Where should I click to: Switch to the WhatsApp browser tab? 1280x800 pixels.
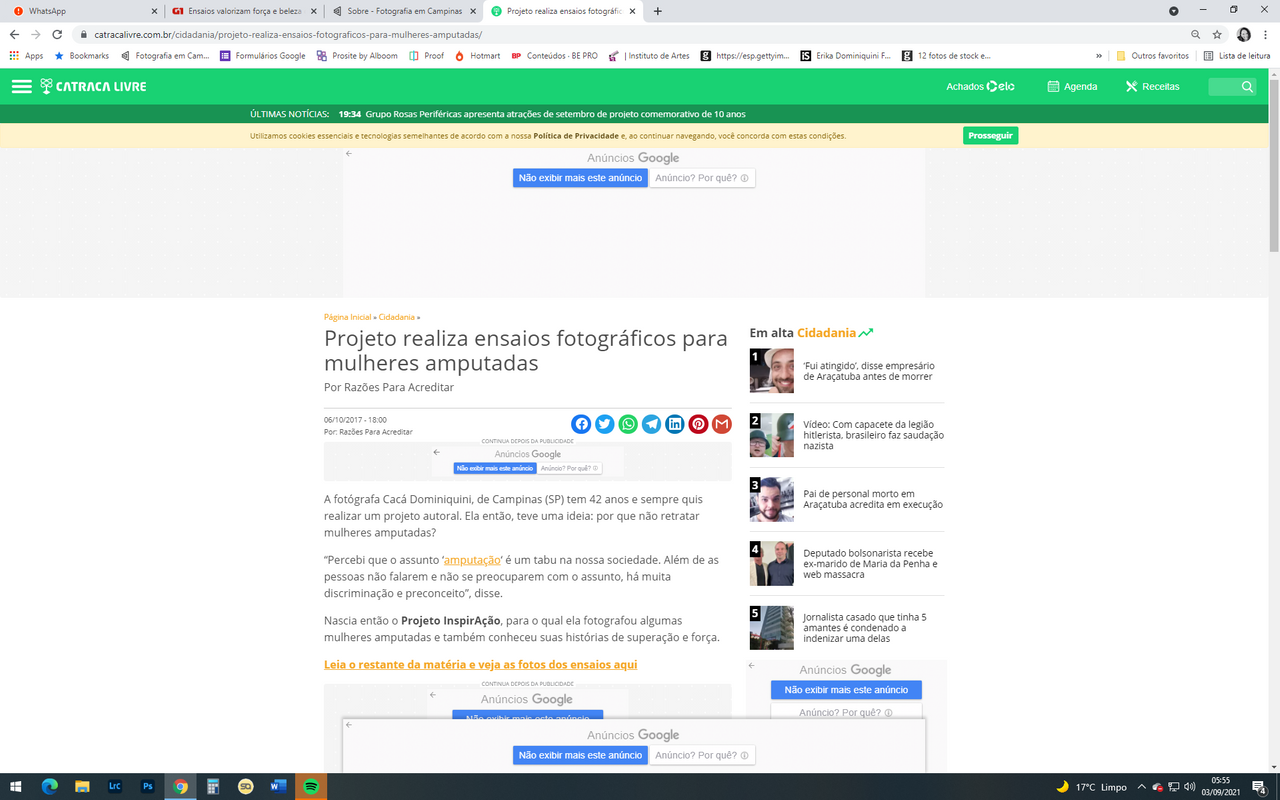[80, 11]
